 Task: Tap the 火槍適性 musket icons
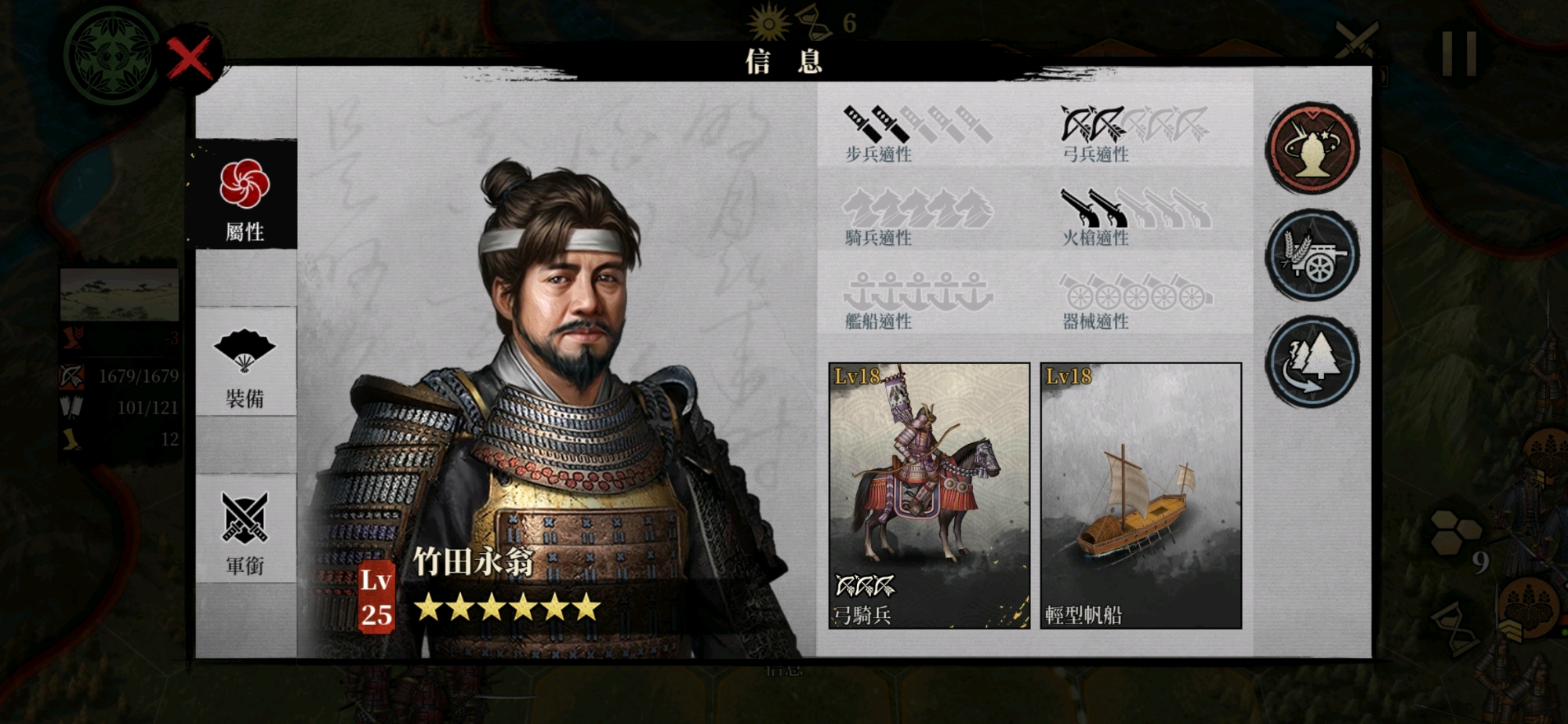pos(1136,208)
